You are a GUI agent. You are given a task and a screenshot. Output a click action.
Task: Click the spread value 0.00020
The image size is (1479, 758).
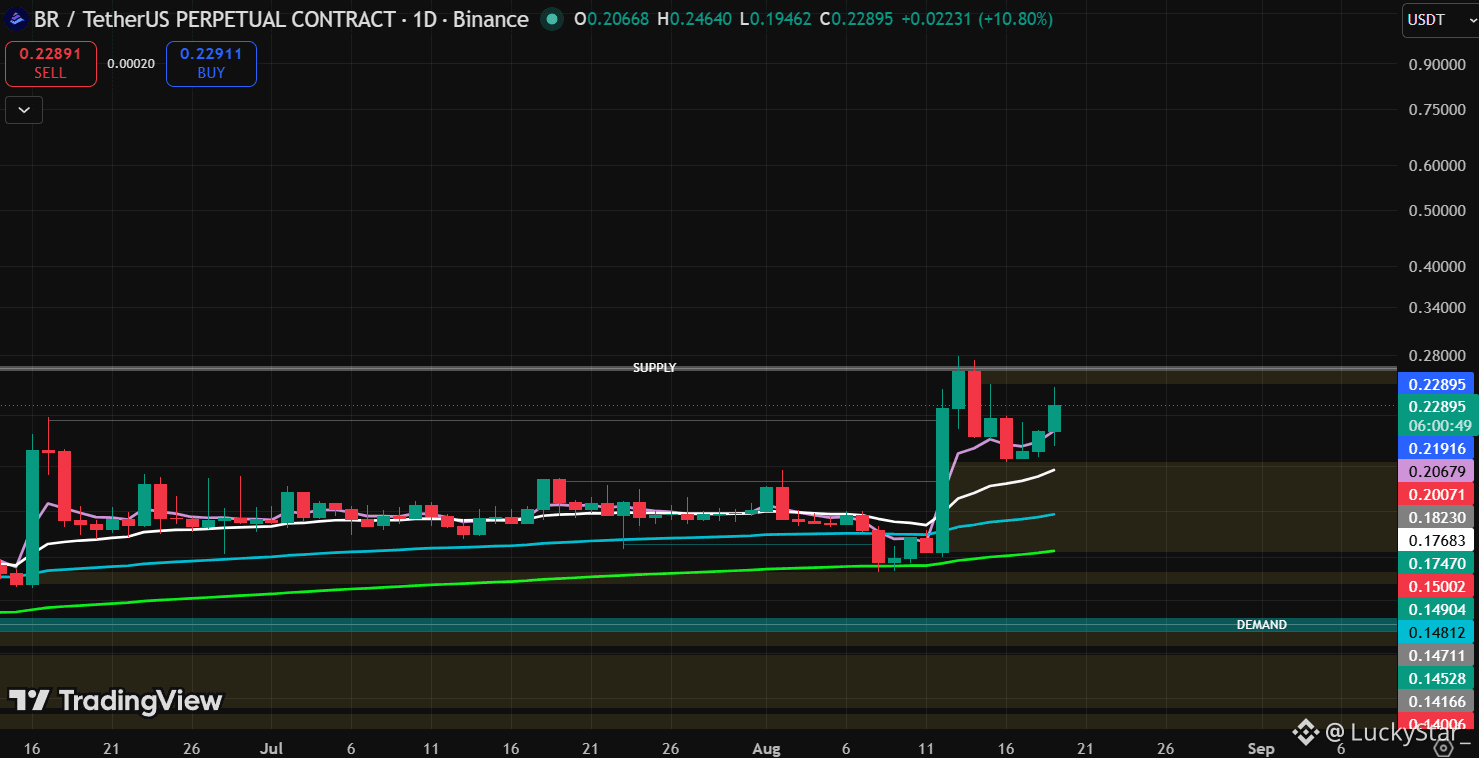(x=131, y=63)
